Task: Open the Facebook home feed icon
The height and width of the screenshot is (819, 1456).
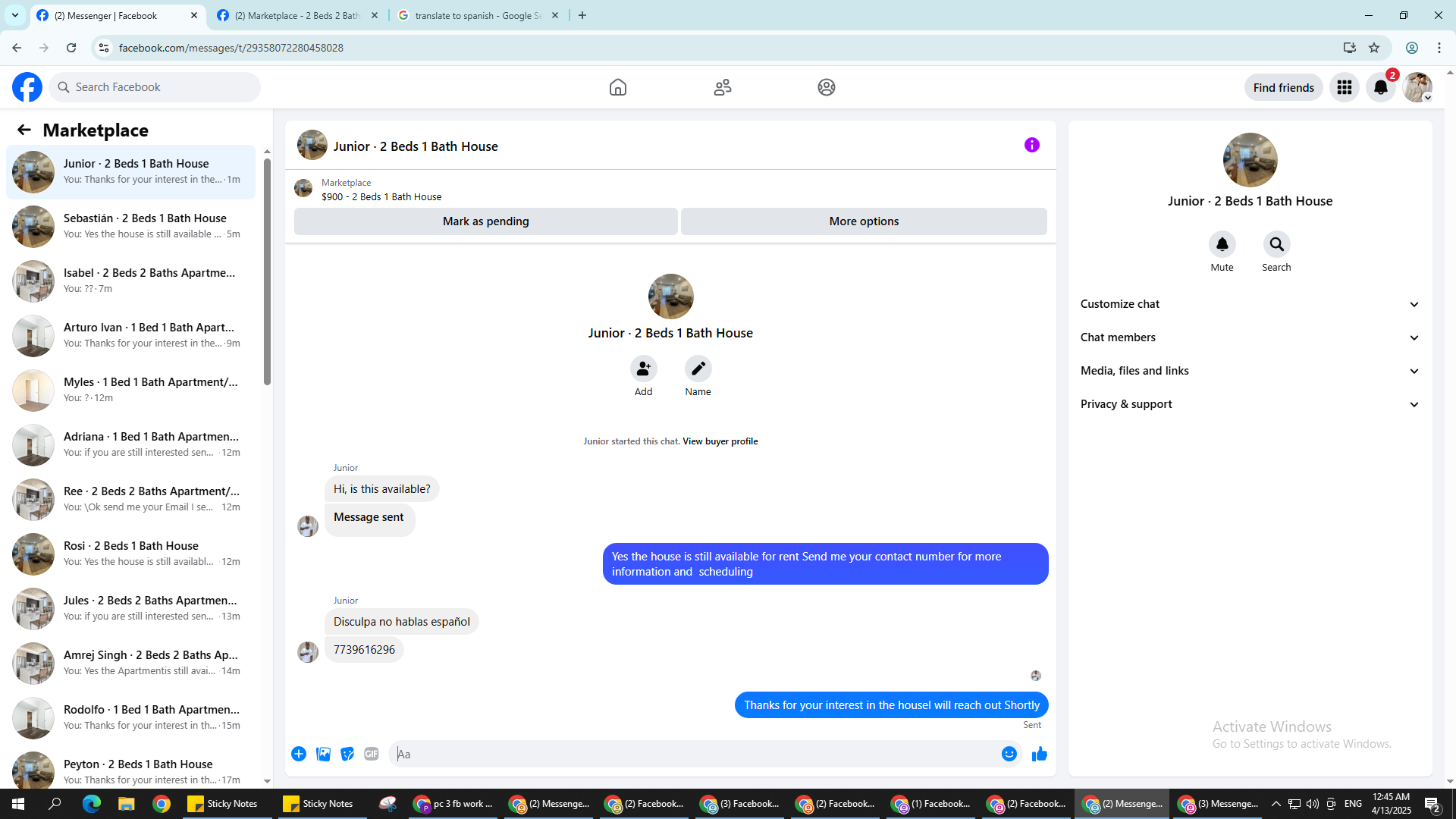Action: coord(618,87)
